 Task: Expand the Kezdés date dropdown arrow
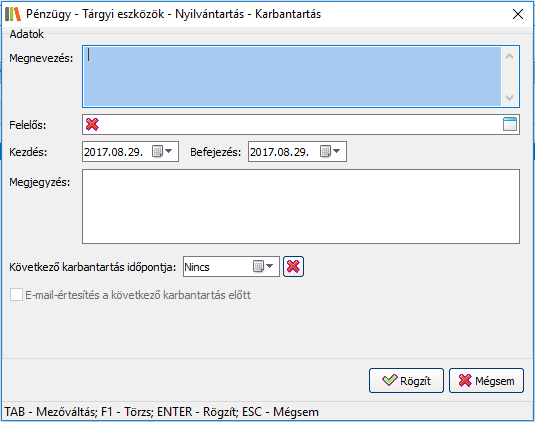pos(169,151)
